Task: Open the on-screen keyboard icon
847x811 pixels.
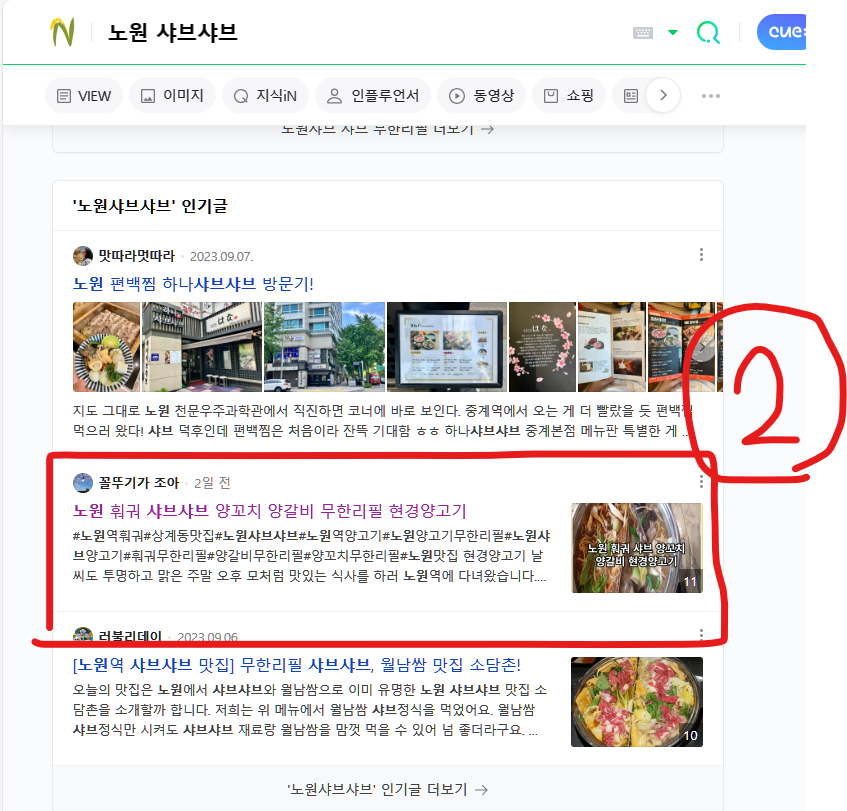Action: [643, 33]
